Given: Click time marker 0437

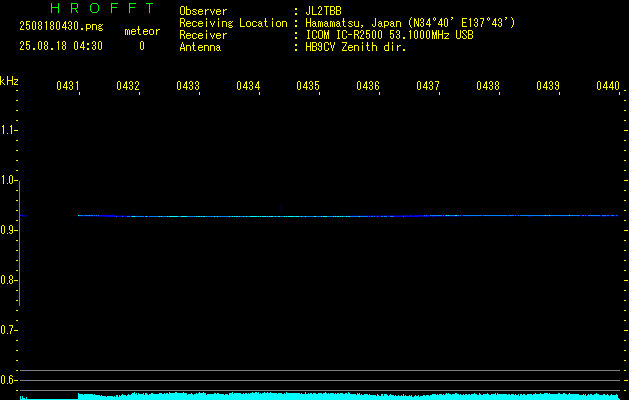Looking at the screenshot, I should 428,85.
